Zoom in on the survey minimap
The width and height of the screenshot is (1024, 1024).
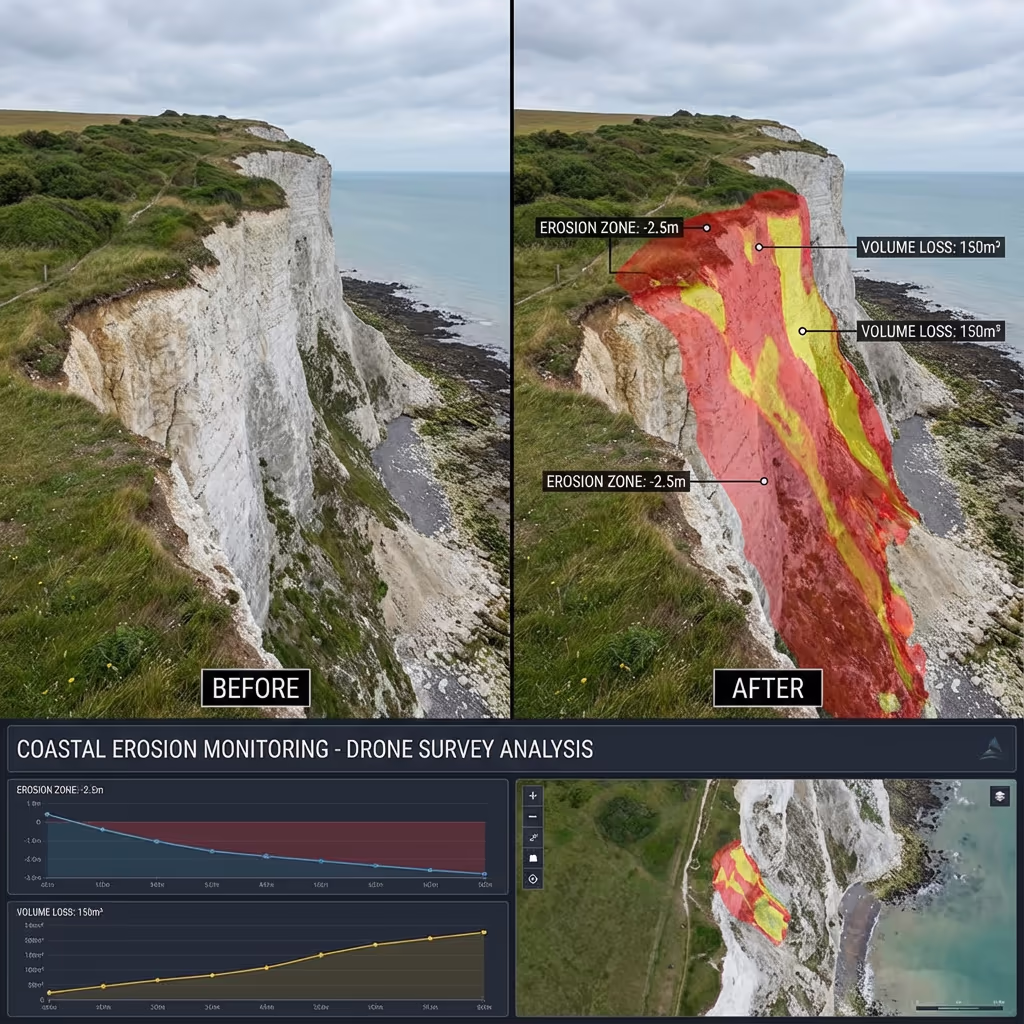click(533, 795)
